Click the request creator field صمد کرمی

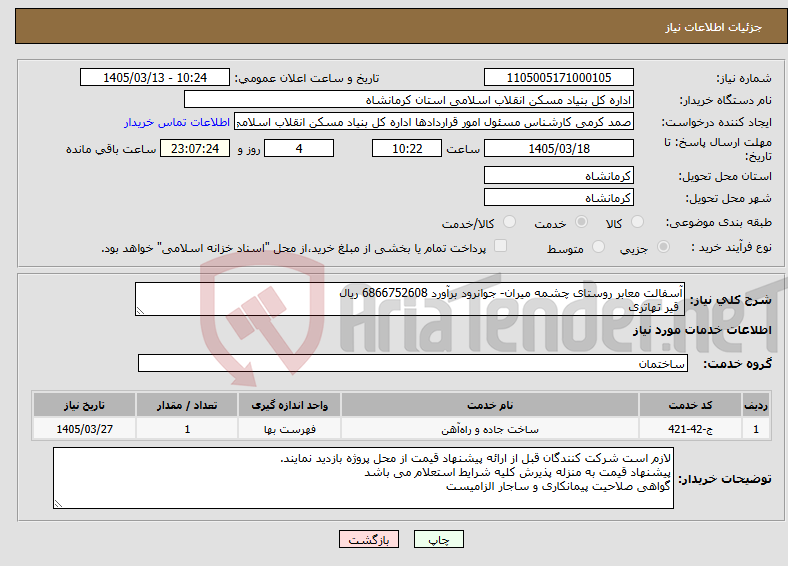click(x=434, y=122)
